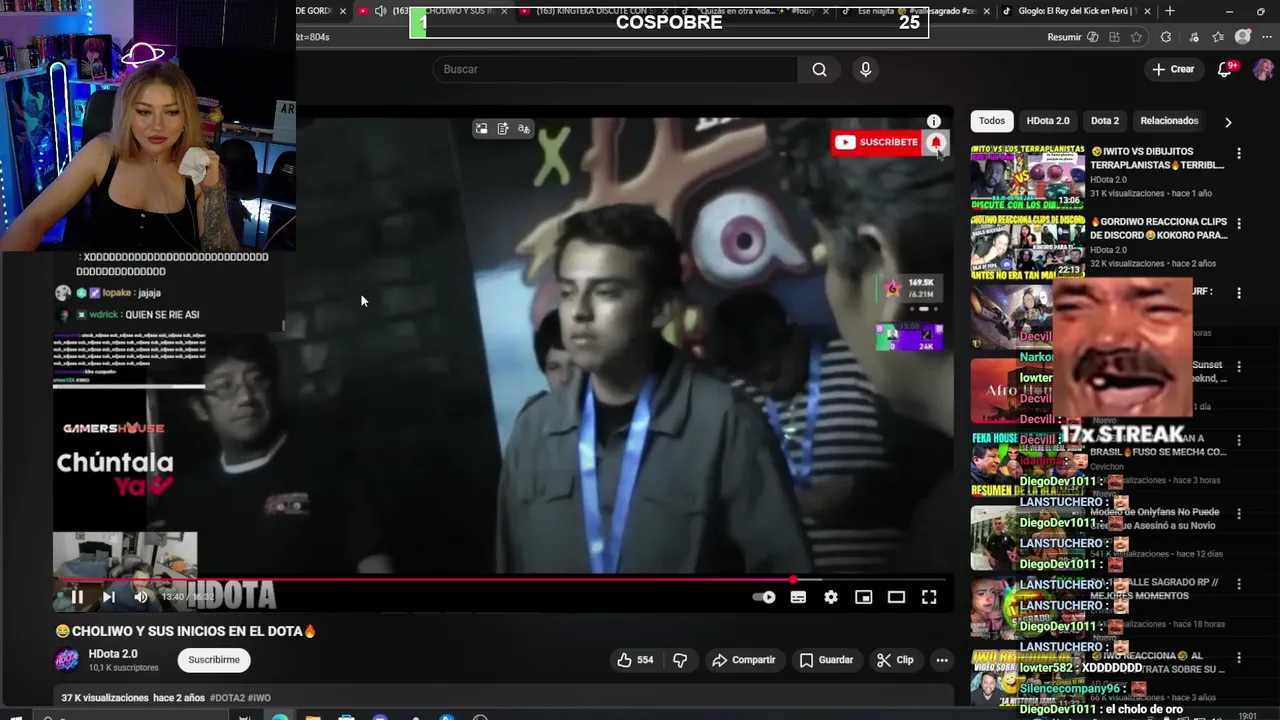Toggle the autoplay switch in player
This screenshot has height=720, width=1280.
tap(764, 597)
